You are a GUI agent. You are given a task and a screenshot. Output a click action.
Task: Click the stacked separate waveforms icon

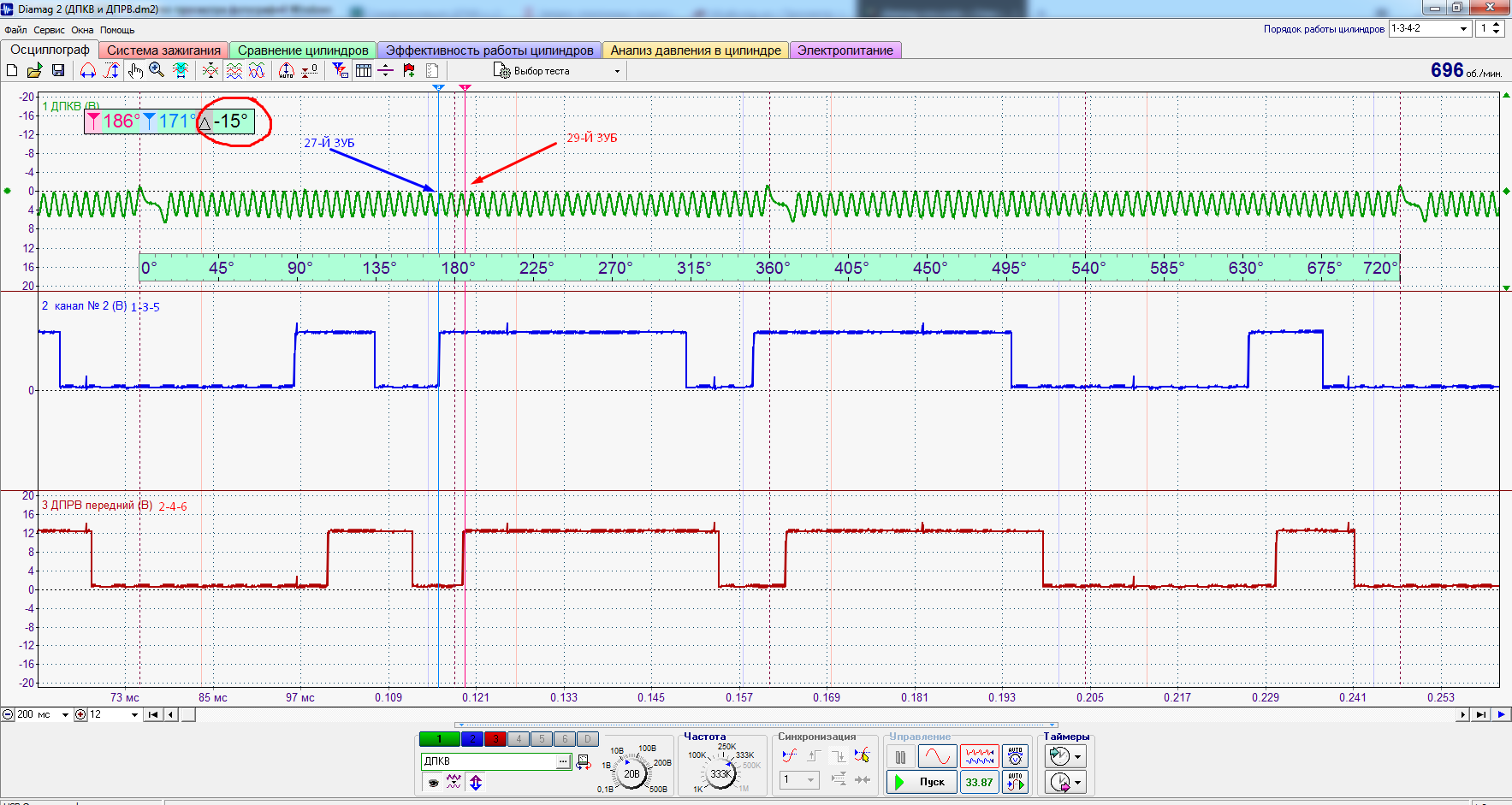tap(234, 70)
